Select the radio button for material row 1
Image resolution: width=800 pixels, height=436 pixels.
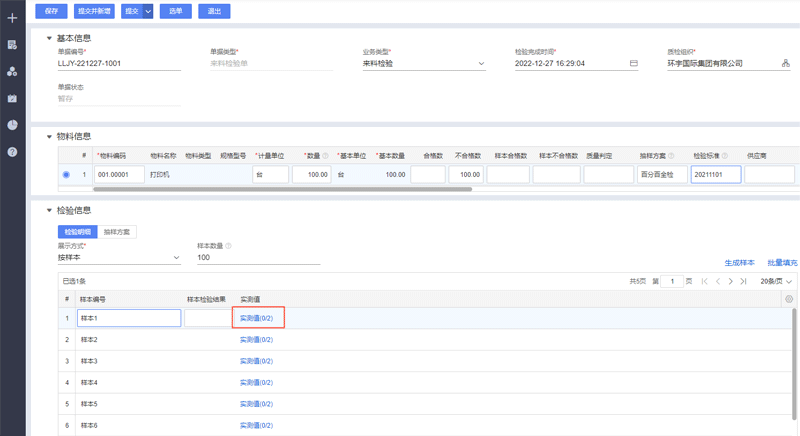(x=67, y=175)
